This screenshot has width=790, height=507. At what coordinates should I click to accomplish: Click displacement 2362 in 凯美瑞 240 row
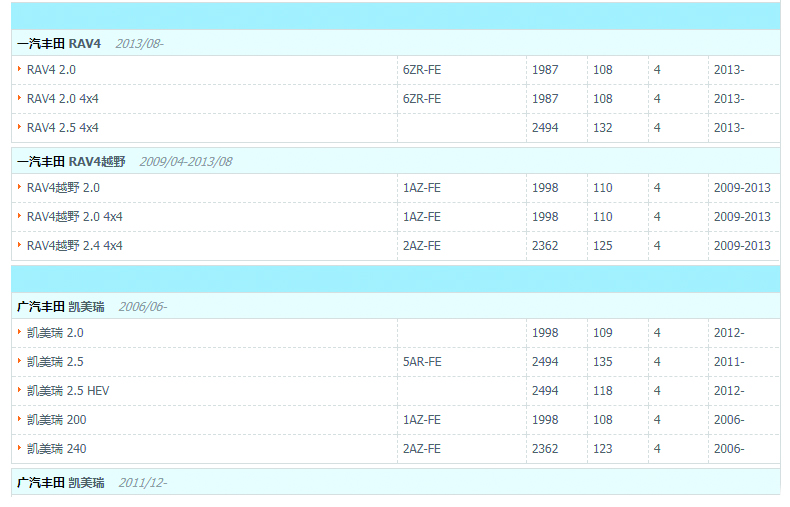(545, 449)
